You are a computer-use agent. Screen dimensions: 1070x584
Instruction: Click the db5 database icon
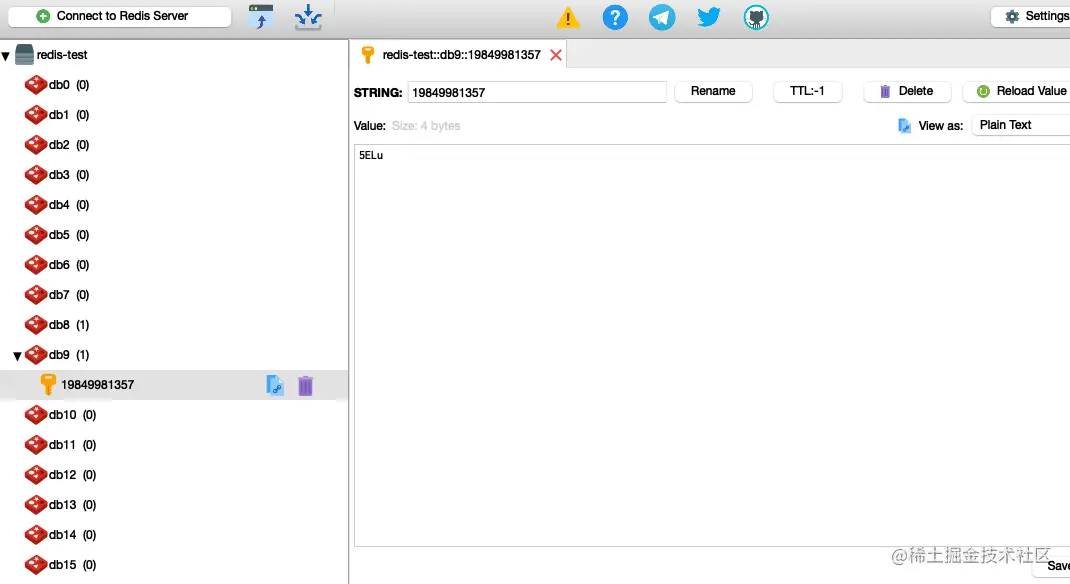[35, 235]
